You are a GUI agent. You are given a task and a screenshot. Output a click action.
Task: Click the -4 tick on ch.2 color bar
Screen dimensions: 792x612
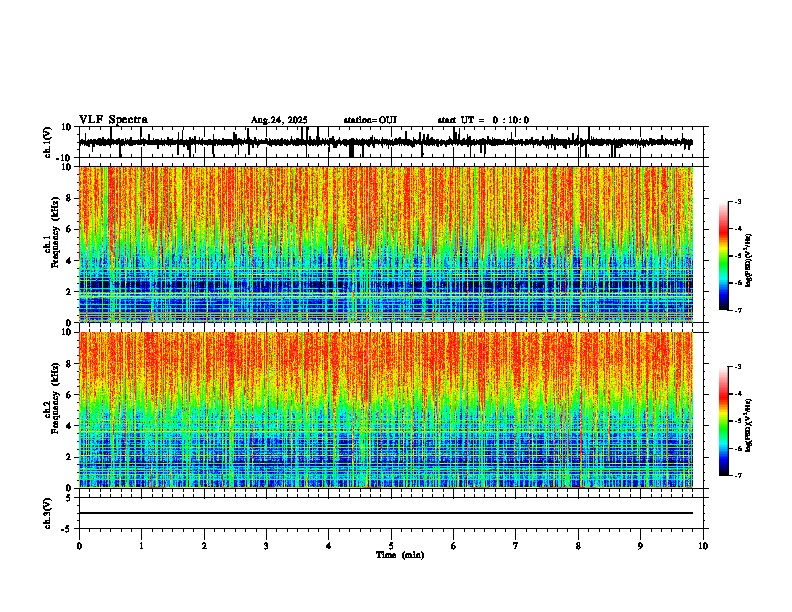[x=737, y=394]
